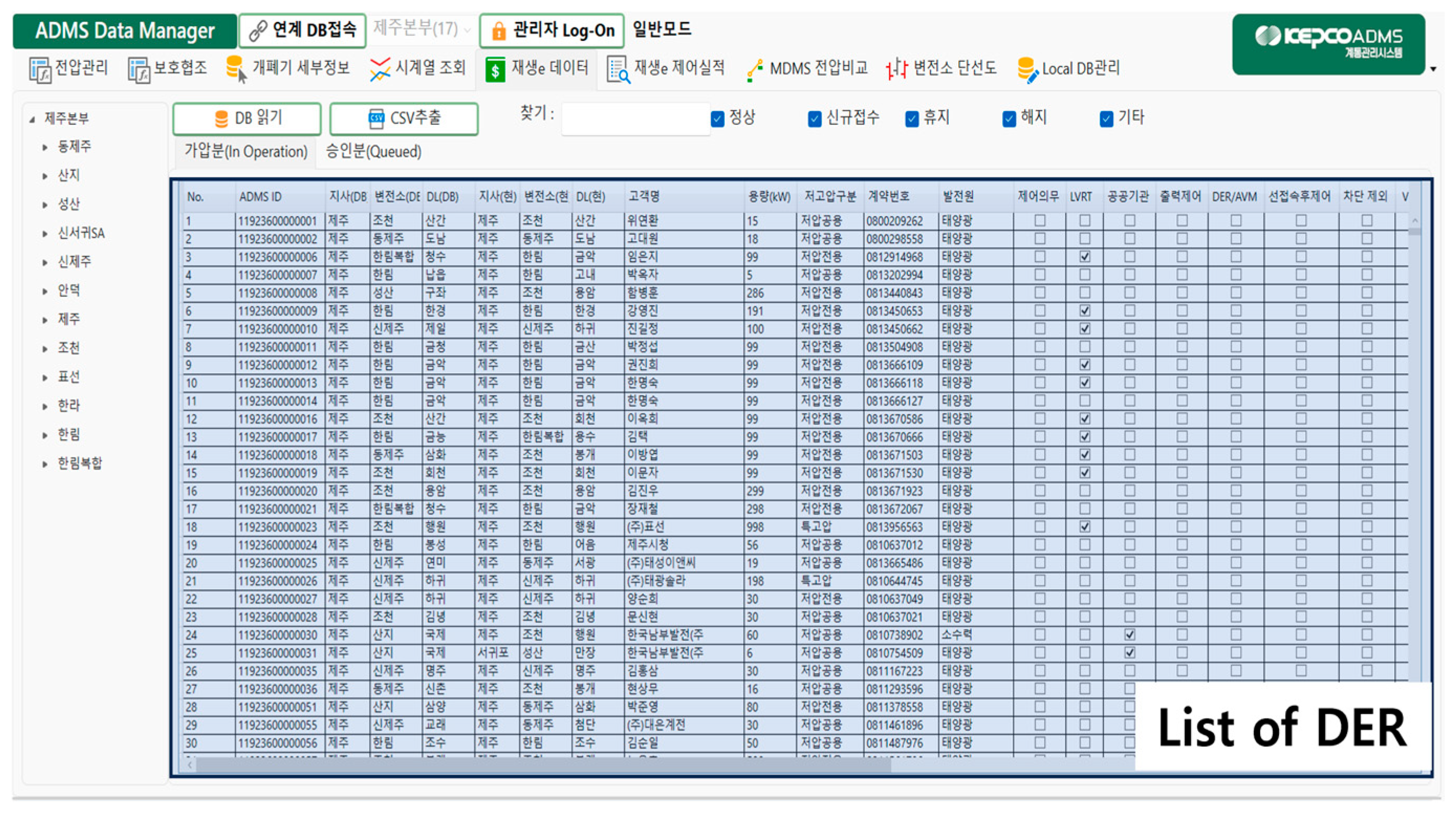Toggle the 신규접수 filter checkbox

pos(815,119)
